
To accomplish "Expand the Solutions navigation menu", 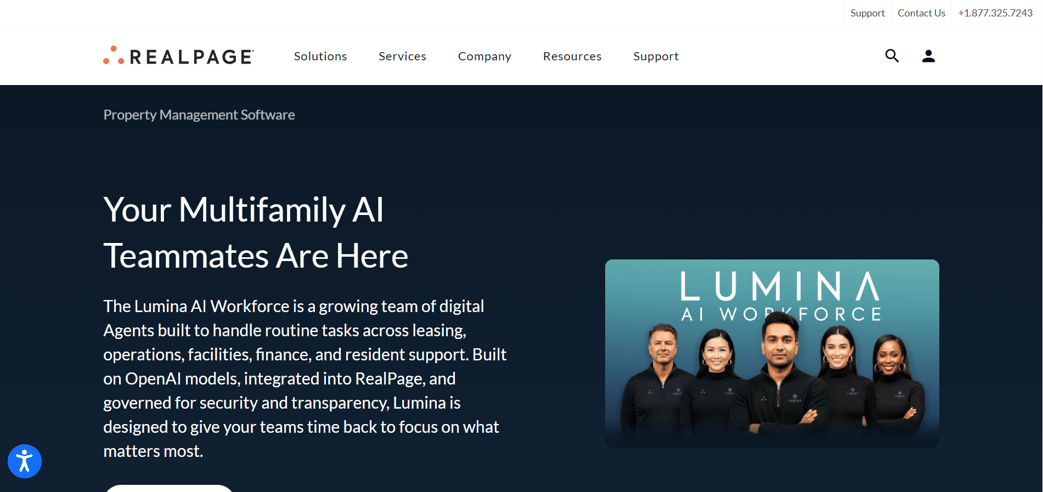I will point(320,56).
